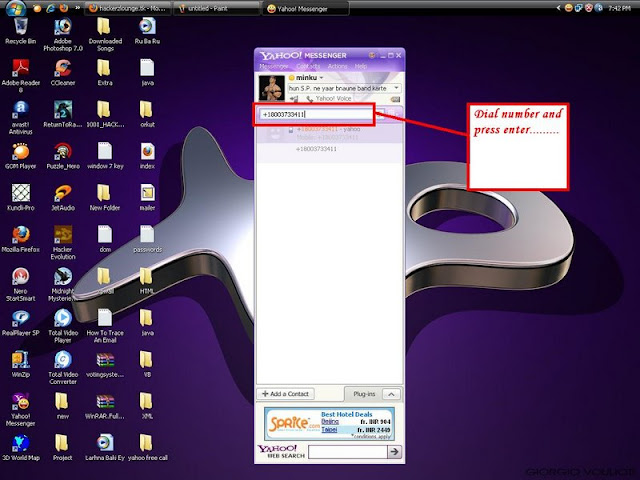Screen dimensions: 640x480
Task: Launch Adobe Photoshop 7.0 from desktop
Action: coord(63,34)
